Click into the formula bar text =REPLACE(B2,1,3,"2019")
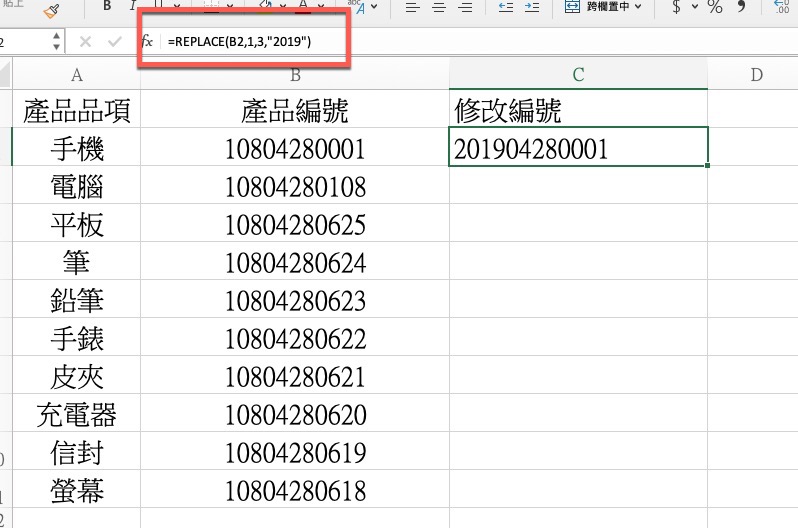Image resolution: width=798 pixels, height=528 pixels. (239, 41)
